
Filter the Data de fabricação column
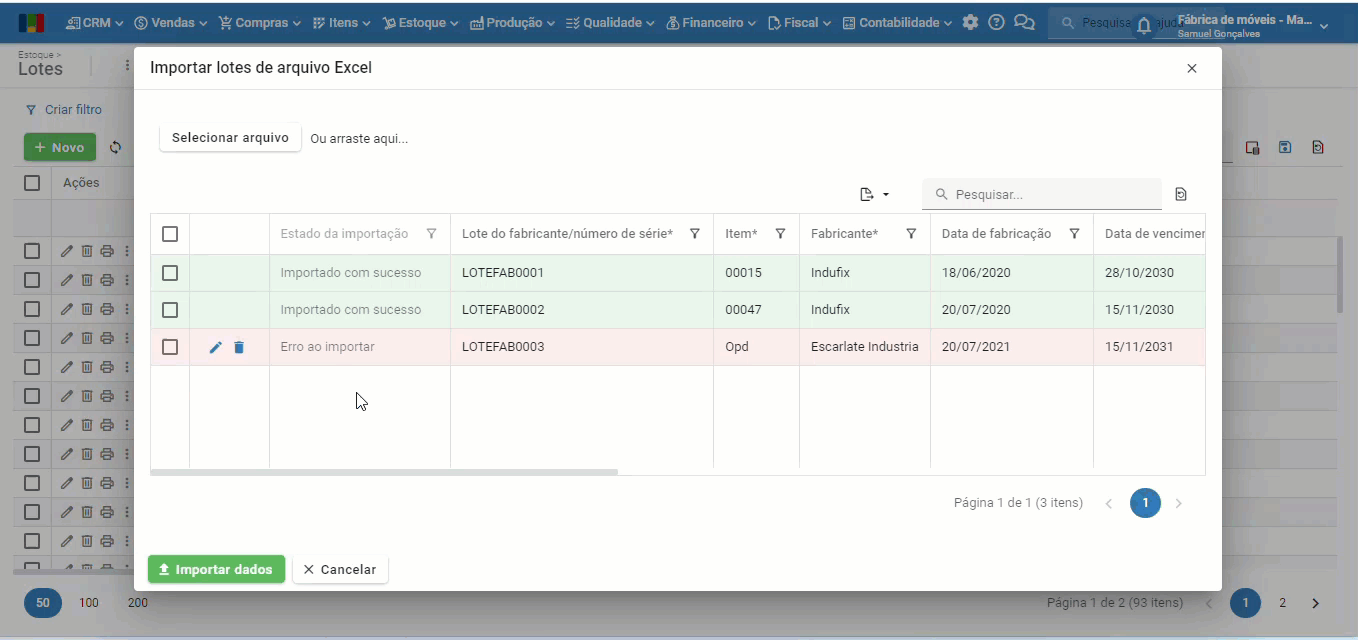tap(1074, 234)
